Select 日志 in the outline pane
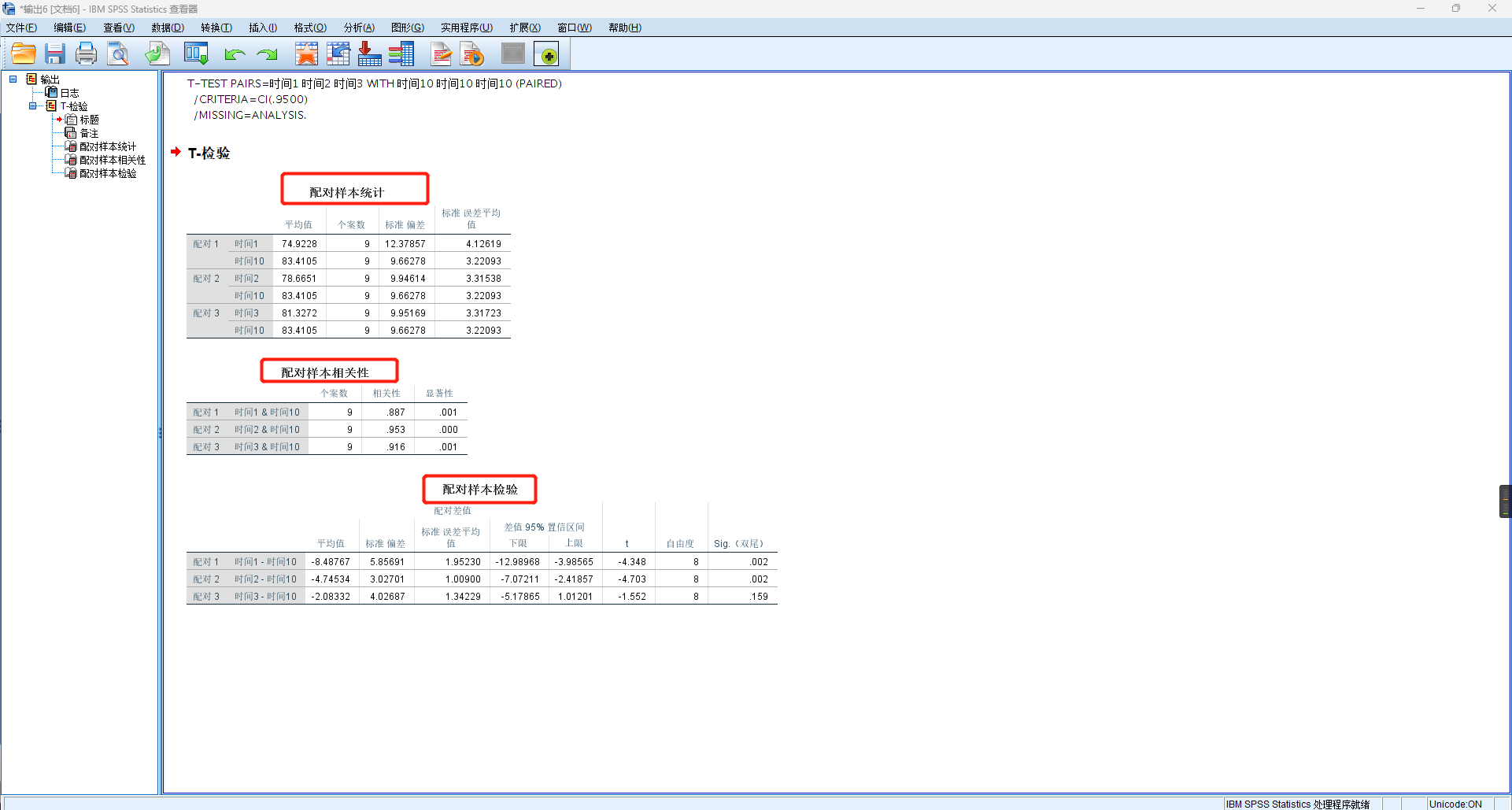1512x810 pixels. point(70,93)
